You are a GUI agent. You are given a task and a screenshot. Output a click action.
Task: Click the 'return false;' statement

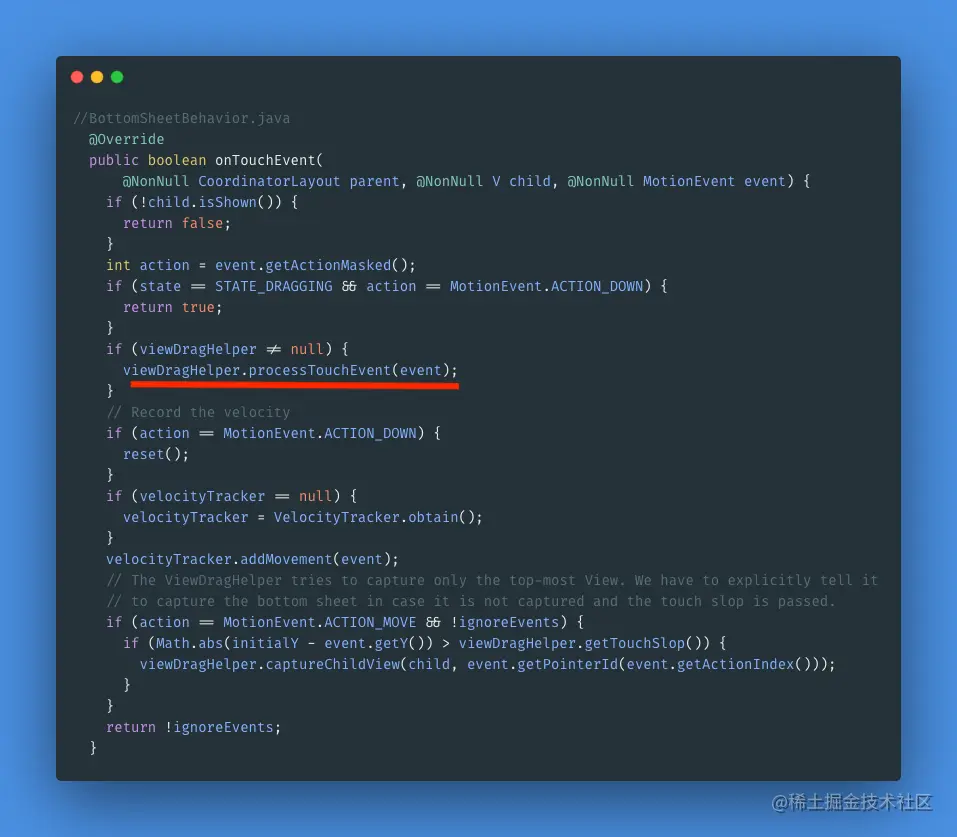[177, 223]
